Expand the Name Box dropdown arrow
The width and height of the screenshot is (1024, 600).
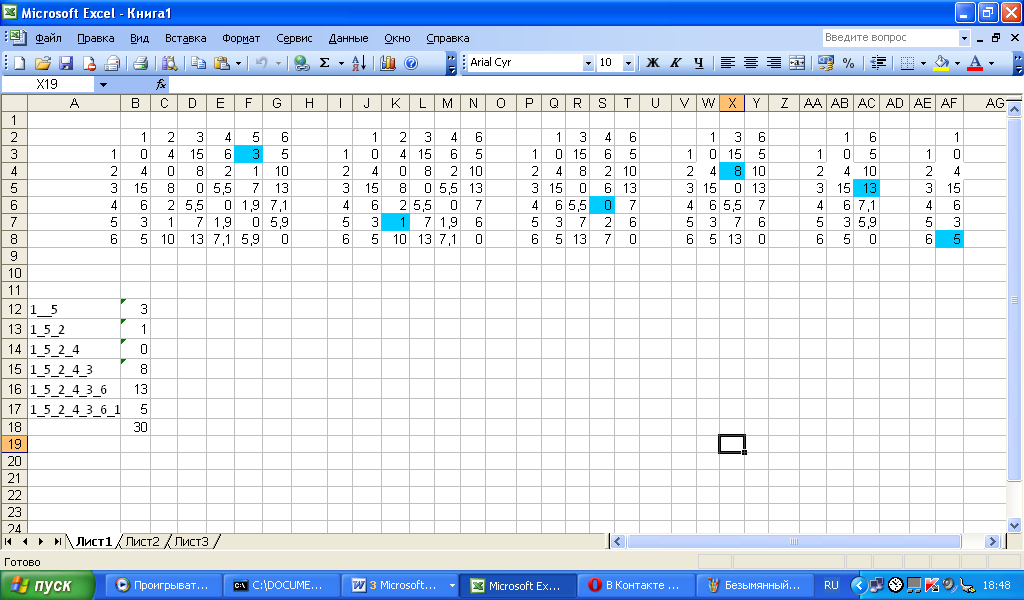pos(102,85)
